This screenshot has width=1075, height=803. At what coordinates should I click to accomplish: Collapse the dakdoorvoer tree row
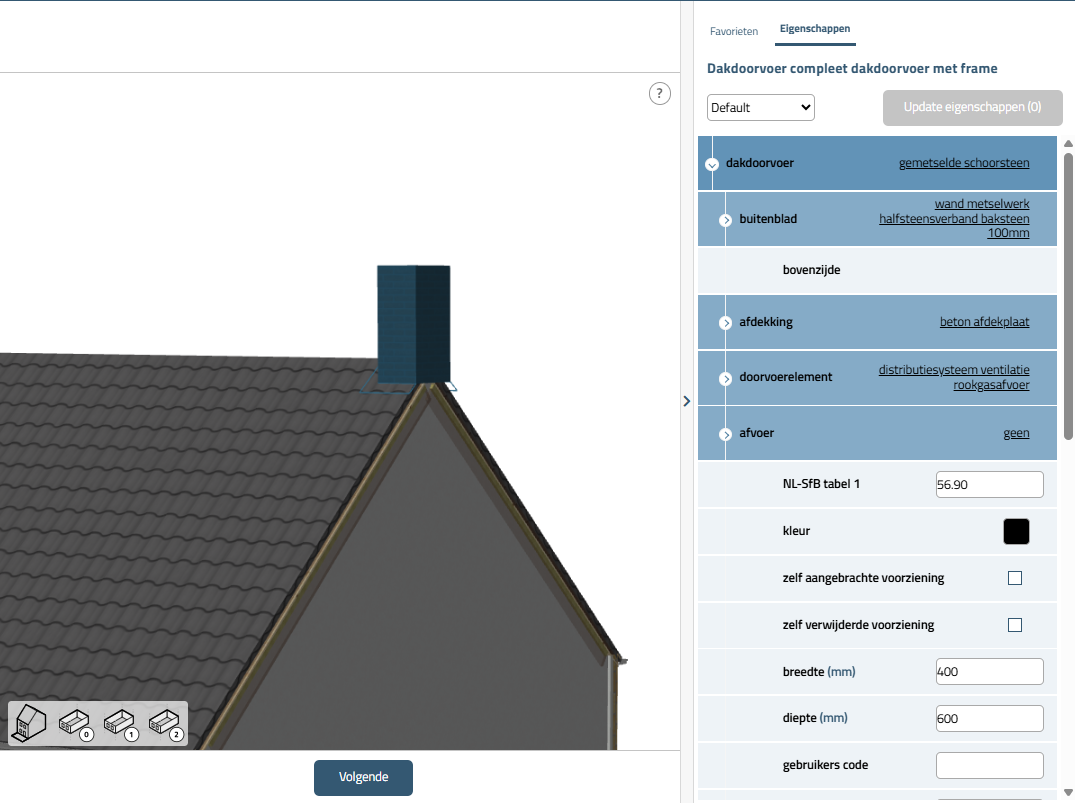pyautogui.click(x=712, y=165)
